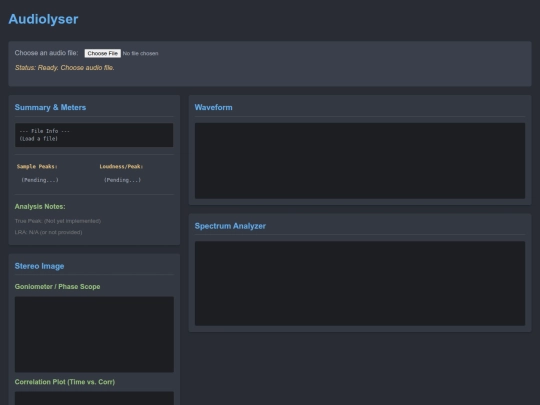Click the 'LRA: N/A (or not provided)' note
Viewport: 540px width, 405px height.
(x=49, y=232)
